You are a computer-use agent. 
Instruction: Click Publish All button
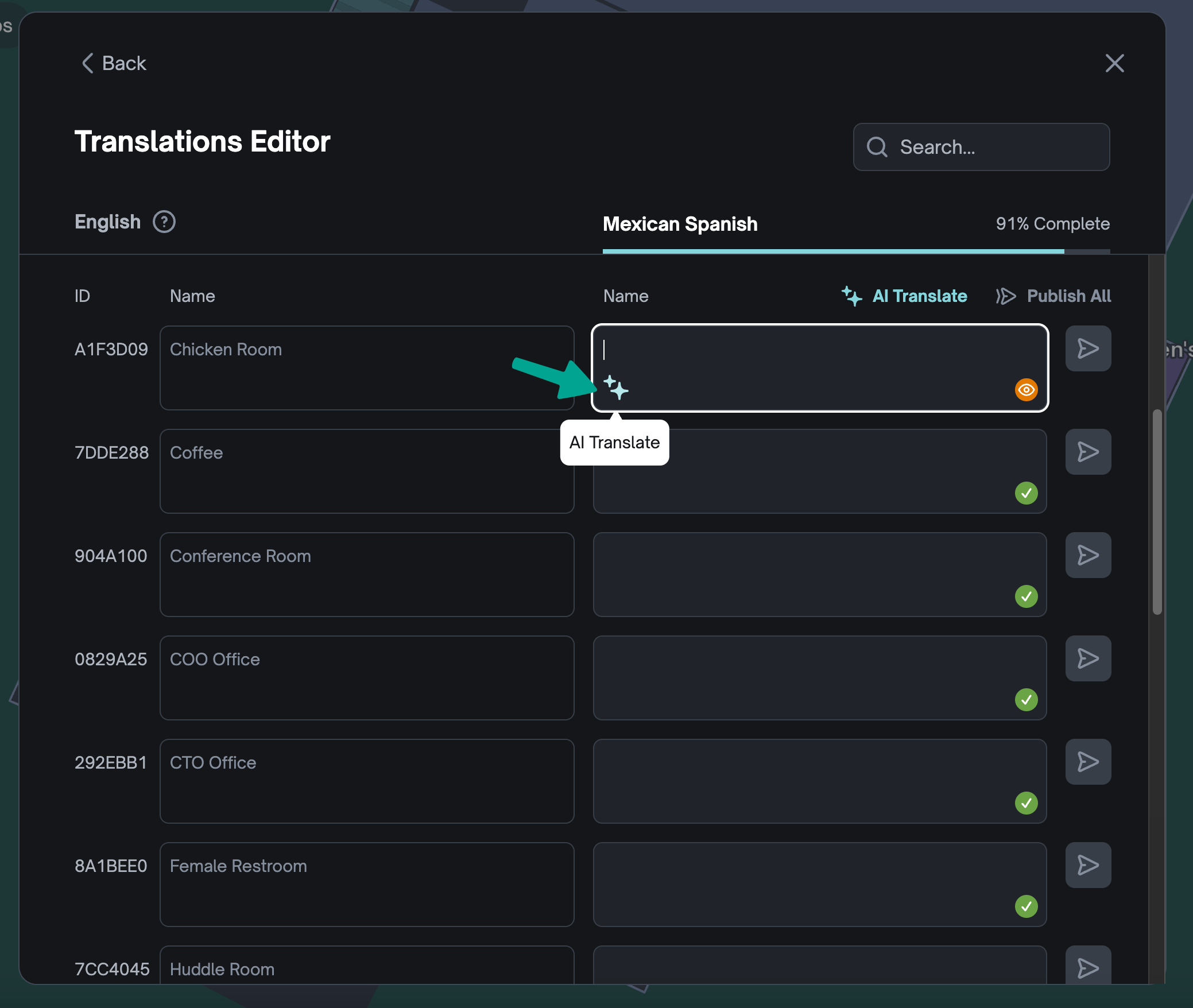coord(1053,296)
